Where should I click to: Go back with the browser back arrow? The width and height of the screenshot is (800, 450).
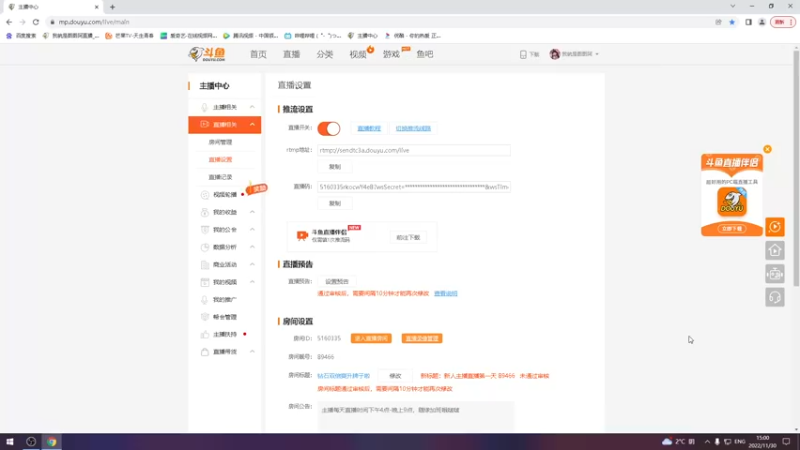click(x=9, y=22)
